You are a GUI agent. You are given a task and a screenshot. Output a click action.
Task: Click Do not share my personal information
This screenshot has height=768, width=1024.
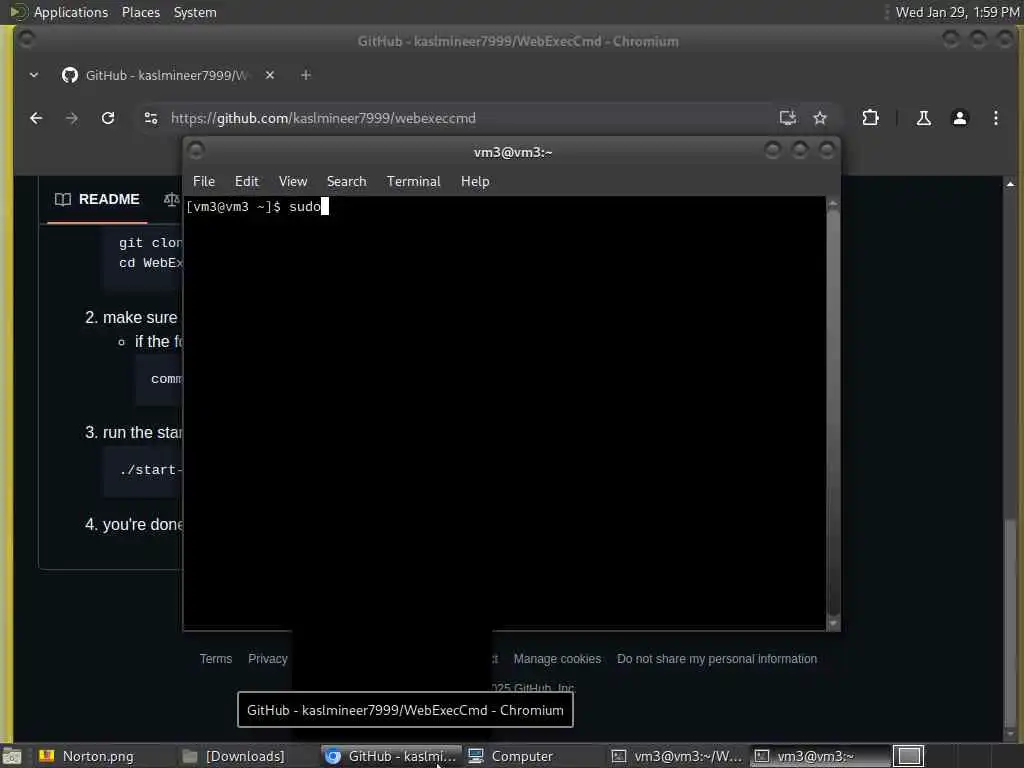717,659
